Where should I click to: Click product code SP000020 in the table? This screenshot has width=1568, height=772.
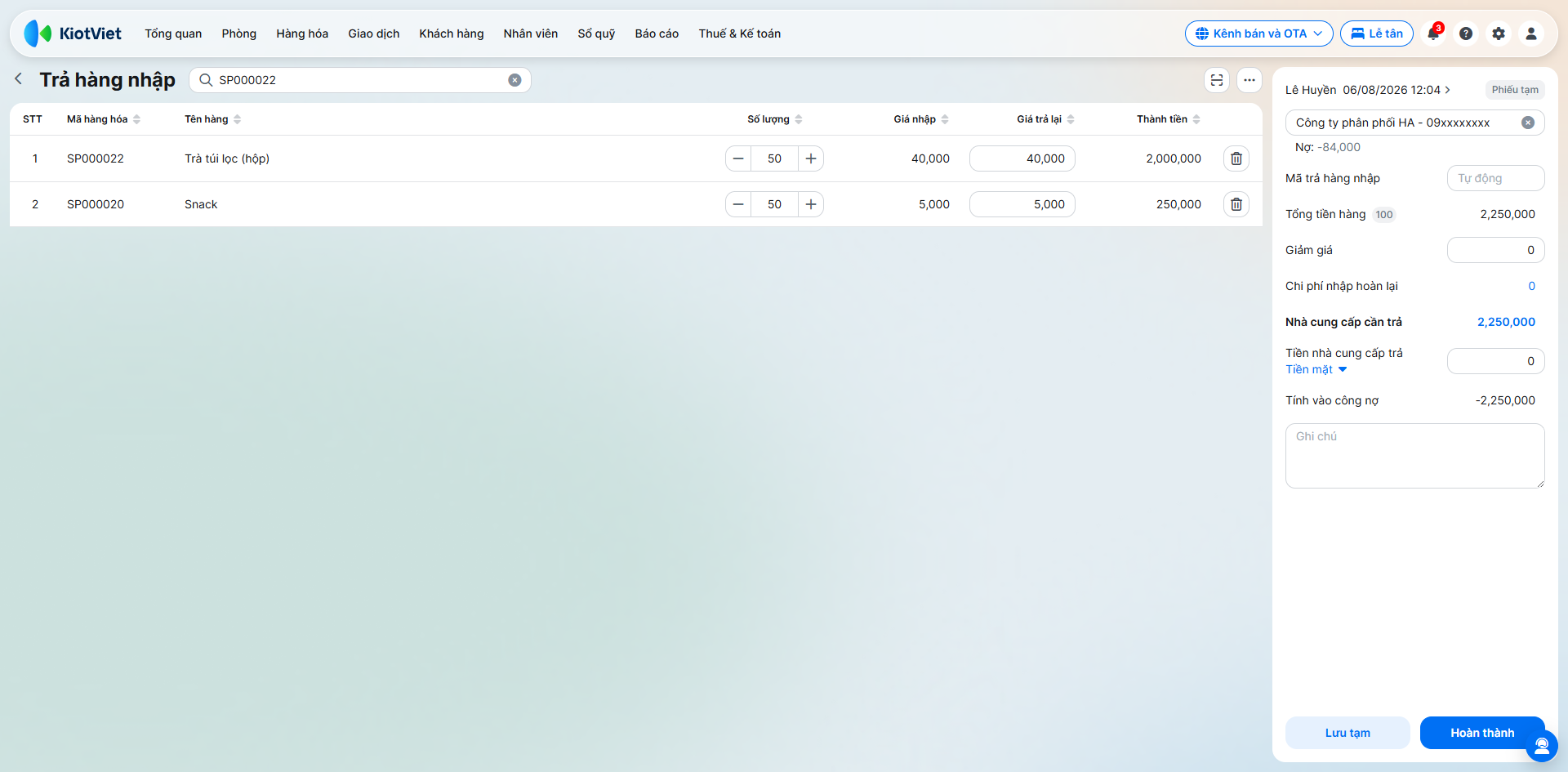click(x=96, y=204)
